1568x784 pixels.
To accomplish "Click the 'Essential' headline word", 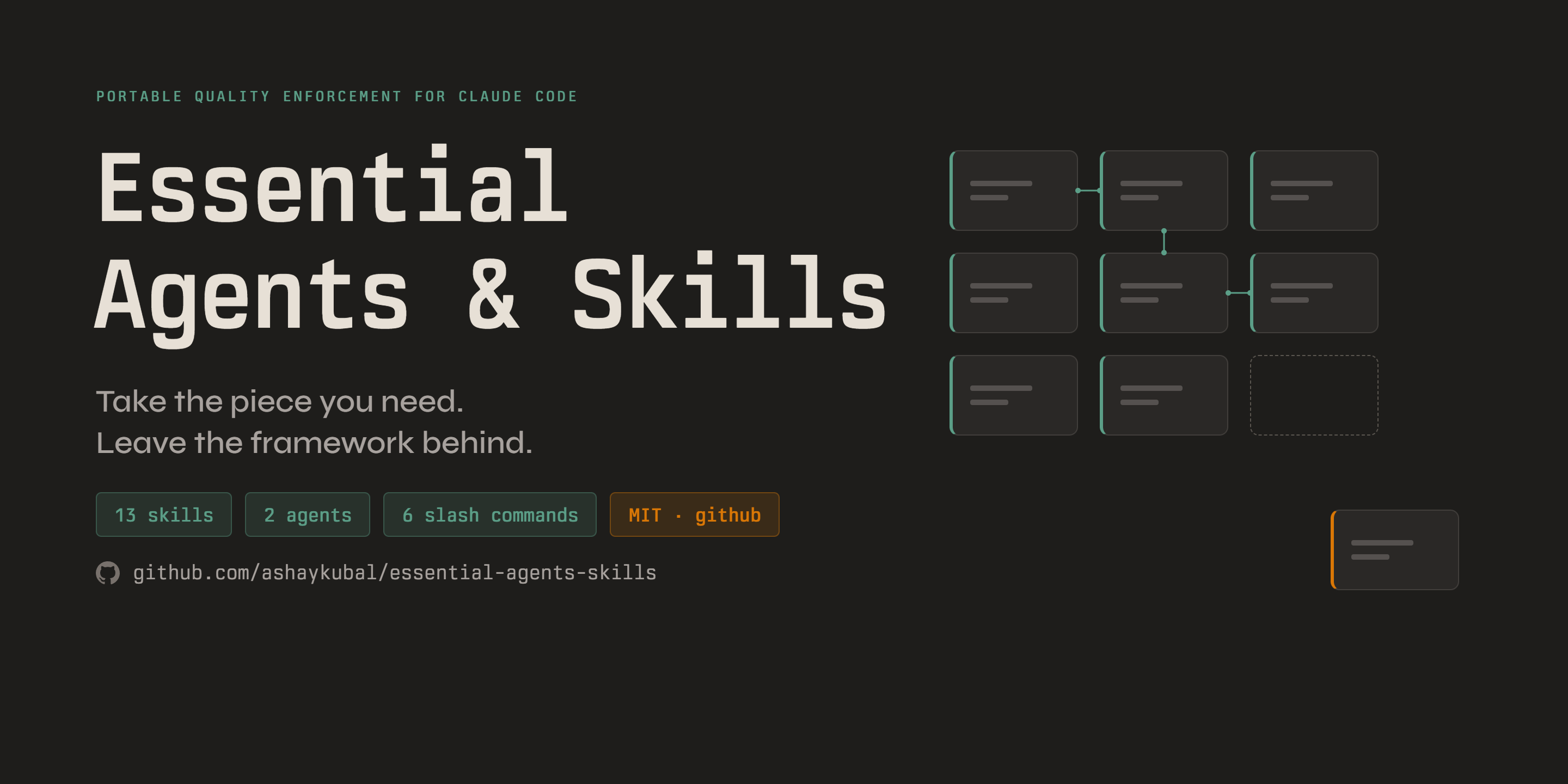I will coord(333,185).
